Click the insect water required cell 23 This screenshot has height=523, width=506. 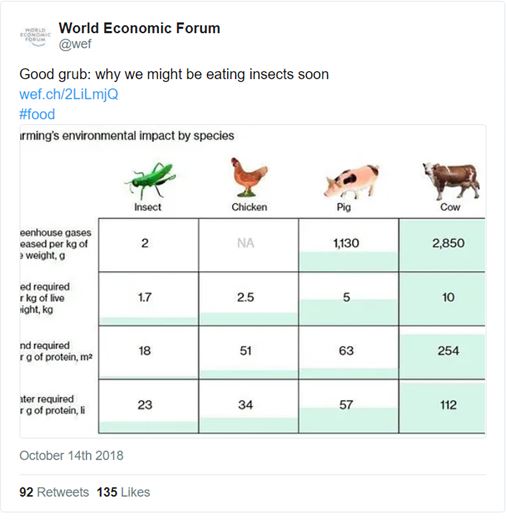click(x=148, y=406)
